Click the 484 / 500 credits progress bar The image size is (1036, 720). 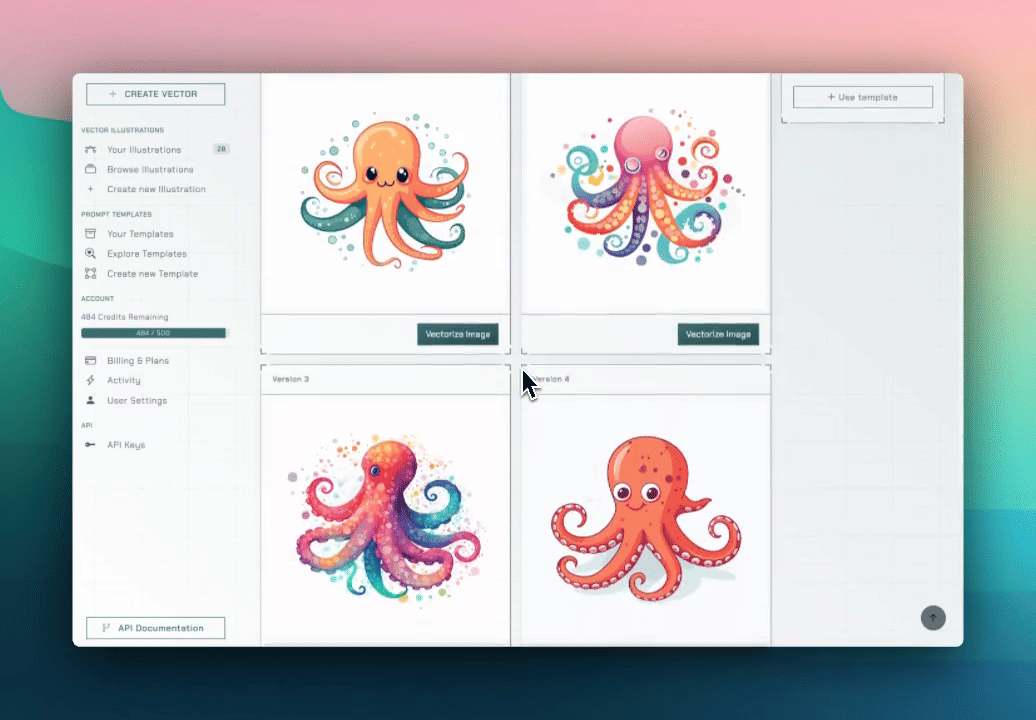click(154, 333)
